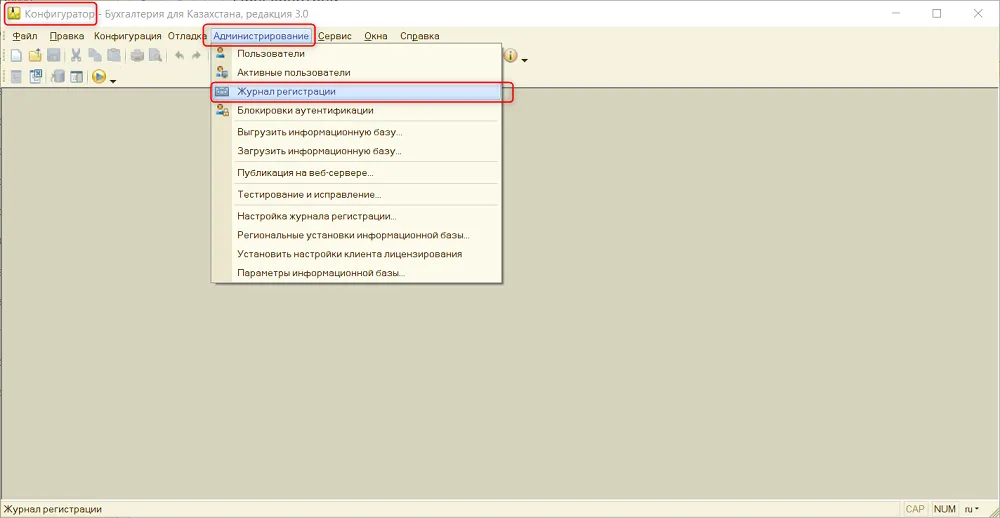
Task: Open the Сервис menu
Action: point(335,36)
